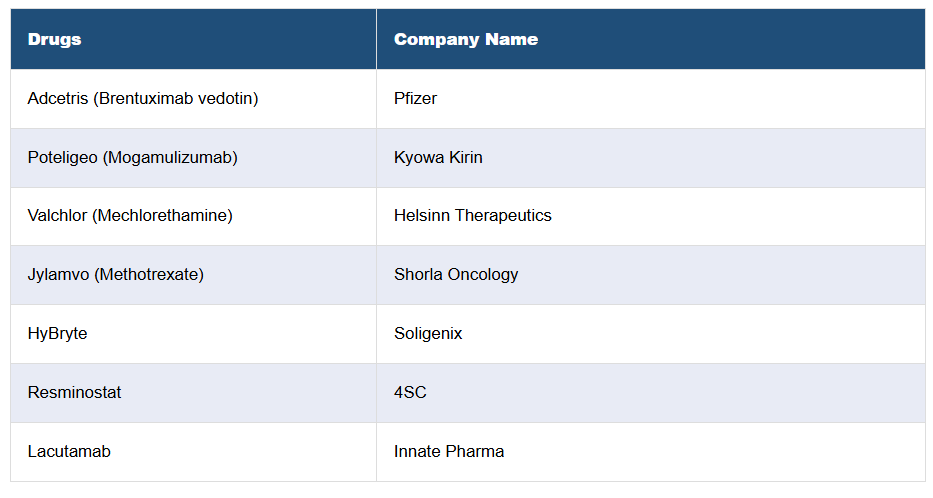Click the word Therapeutics in Helsinn row
This screenshot has width=933, height=498.
(503, 216)
